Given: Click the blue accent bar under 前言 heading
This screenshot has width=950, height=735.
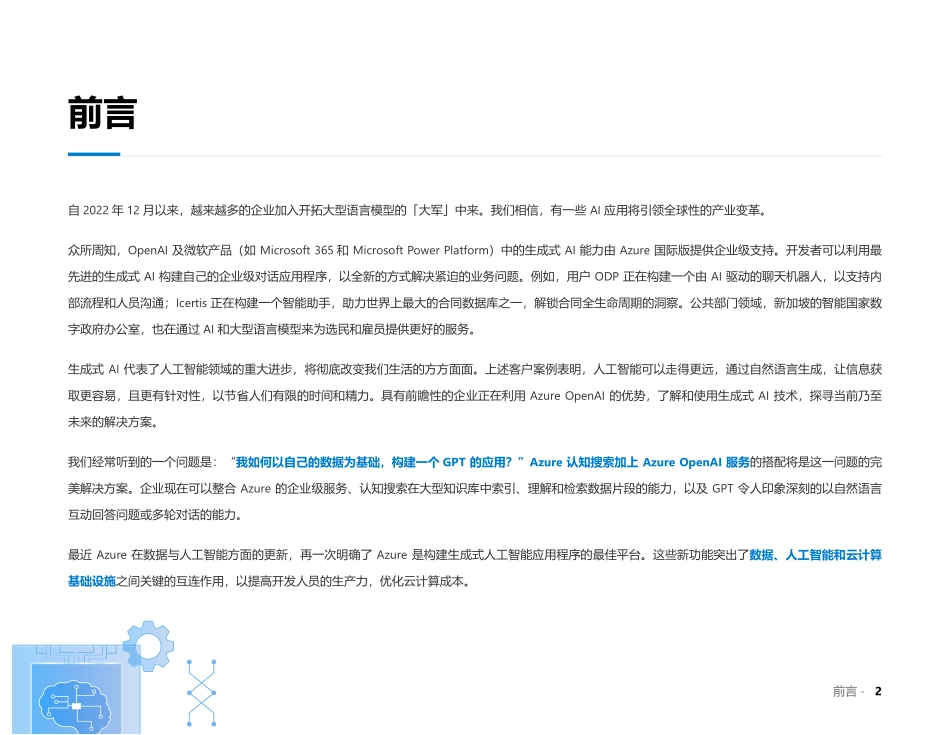Looking at the screenshot, I should click(x=93, y=155).
